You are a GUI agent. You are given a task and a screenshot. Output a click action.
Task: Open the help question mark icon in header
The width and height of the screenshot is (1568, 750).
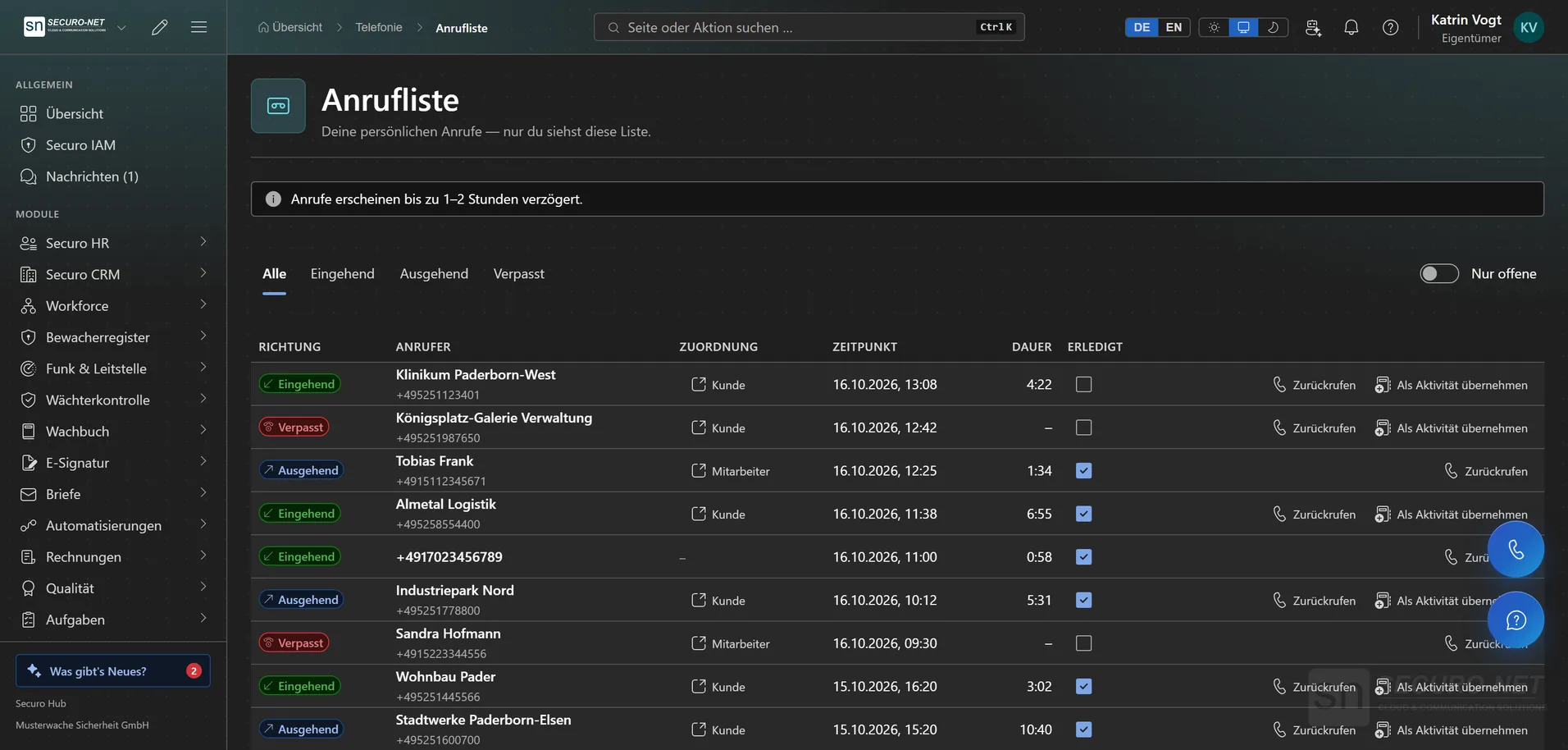pos(1391,27)
